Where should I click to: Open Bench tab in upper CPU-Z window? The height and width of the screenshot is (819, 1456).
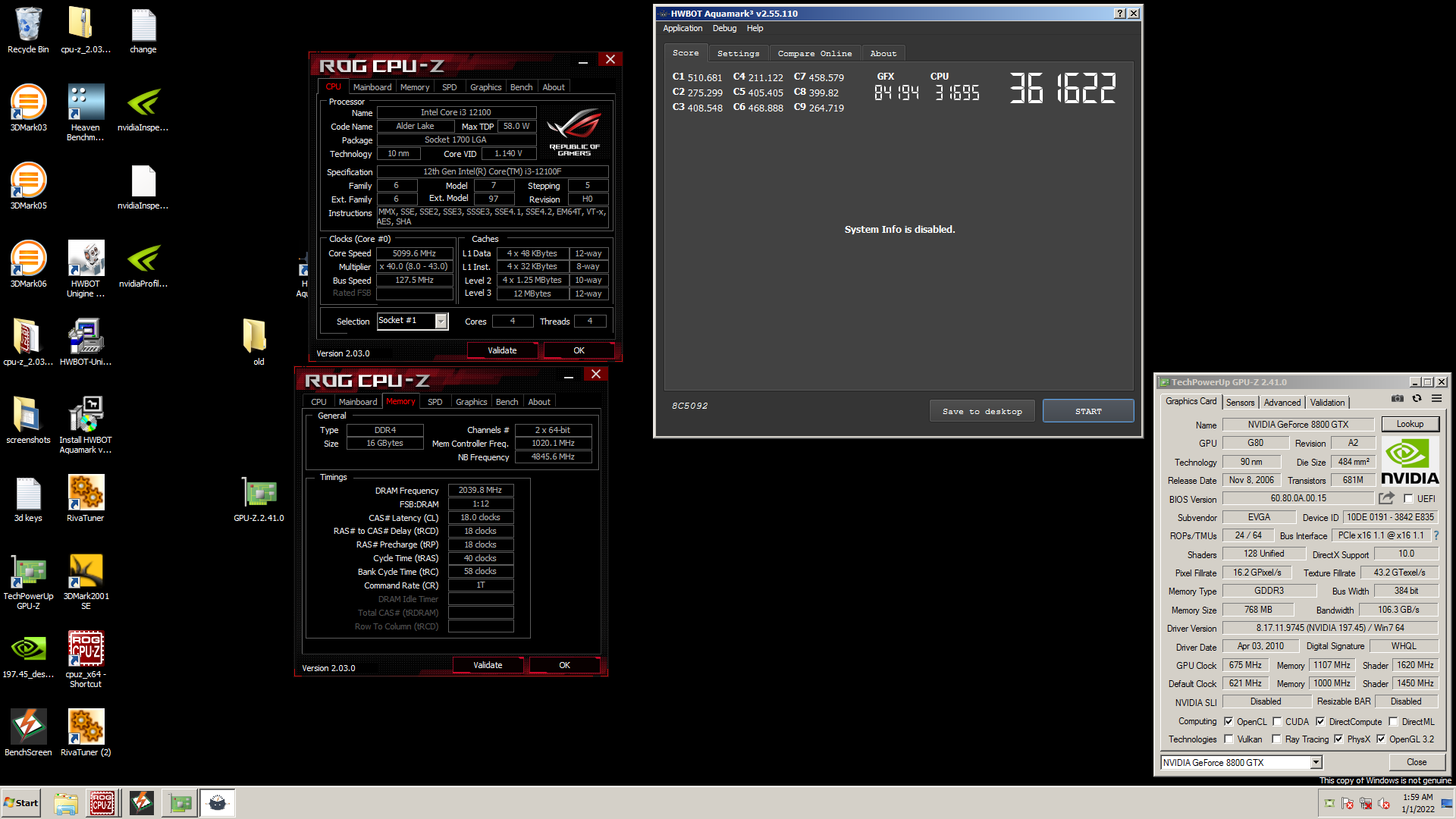(x=521, y=87)
